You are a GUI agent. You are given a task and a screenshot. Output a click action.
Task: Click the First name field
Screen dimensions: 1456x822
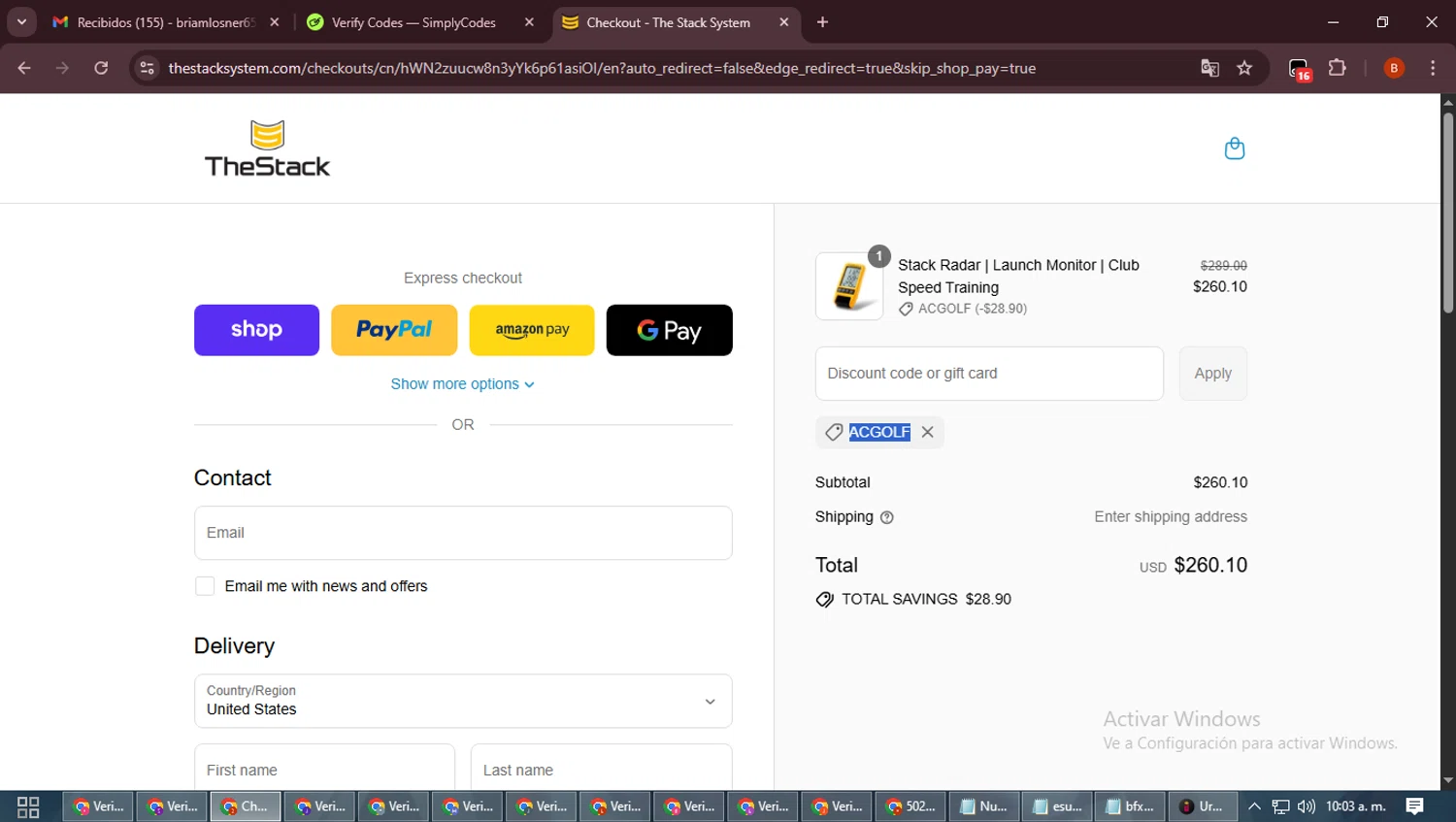point(324,770)
